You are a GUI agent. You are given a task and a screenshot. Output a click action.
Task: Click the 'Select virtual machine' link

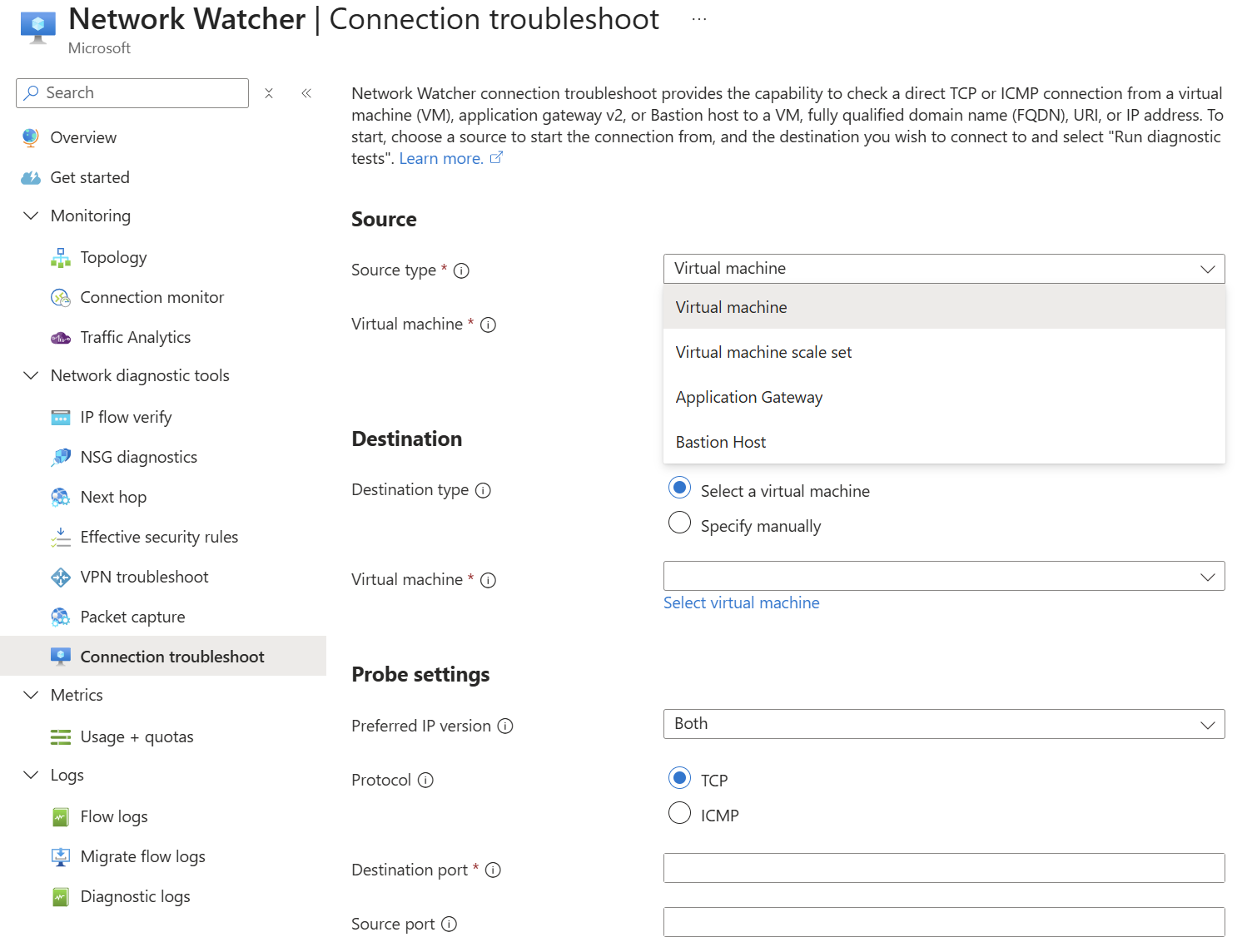[x=741, y=603]
